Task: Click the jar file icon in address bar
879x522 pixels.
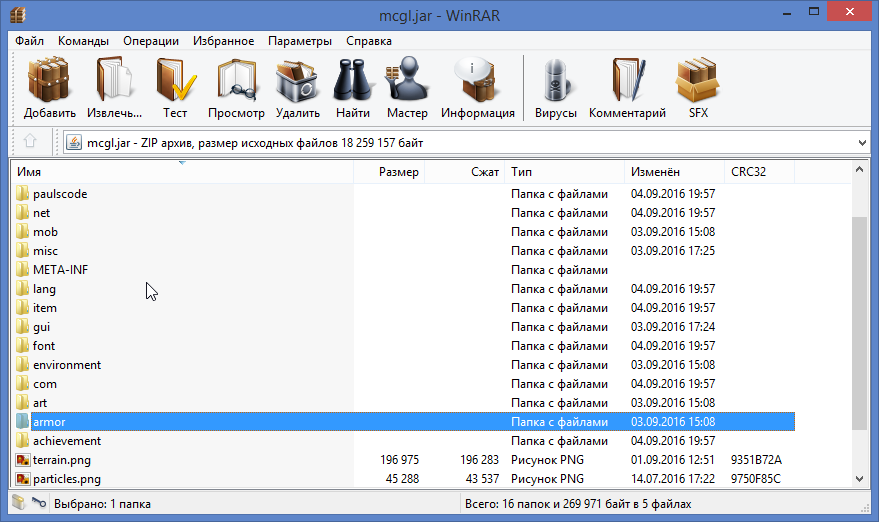Action: tap(75, 143)
